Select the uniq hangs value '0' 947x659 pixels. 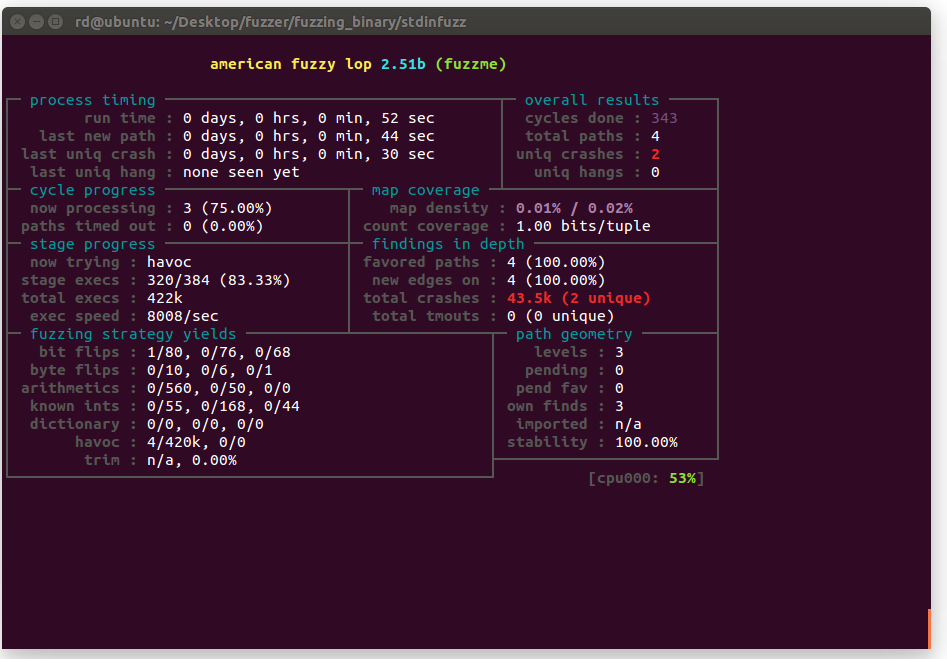655,173
